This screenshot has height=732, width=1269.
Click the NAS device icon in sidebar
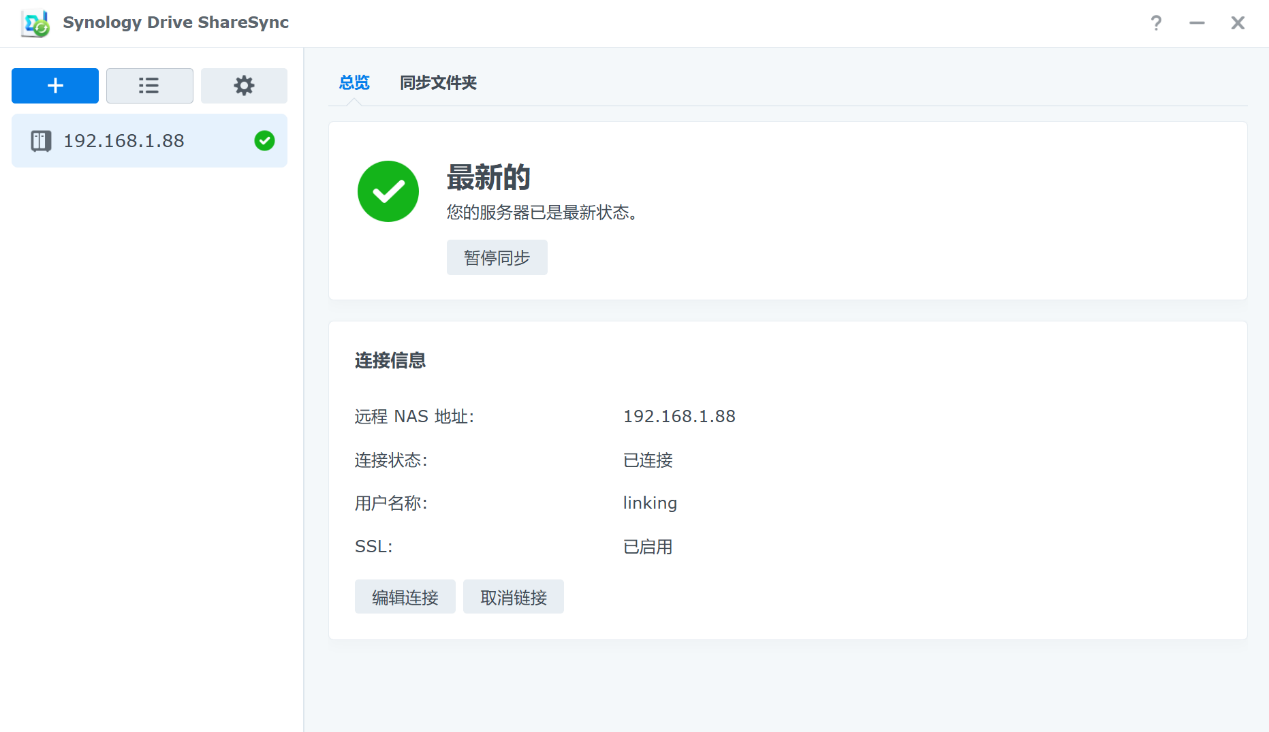[x=41, y=141]
